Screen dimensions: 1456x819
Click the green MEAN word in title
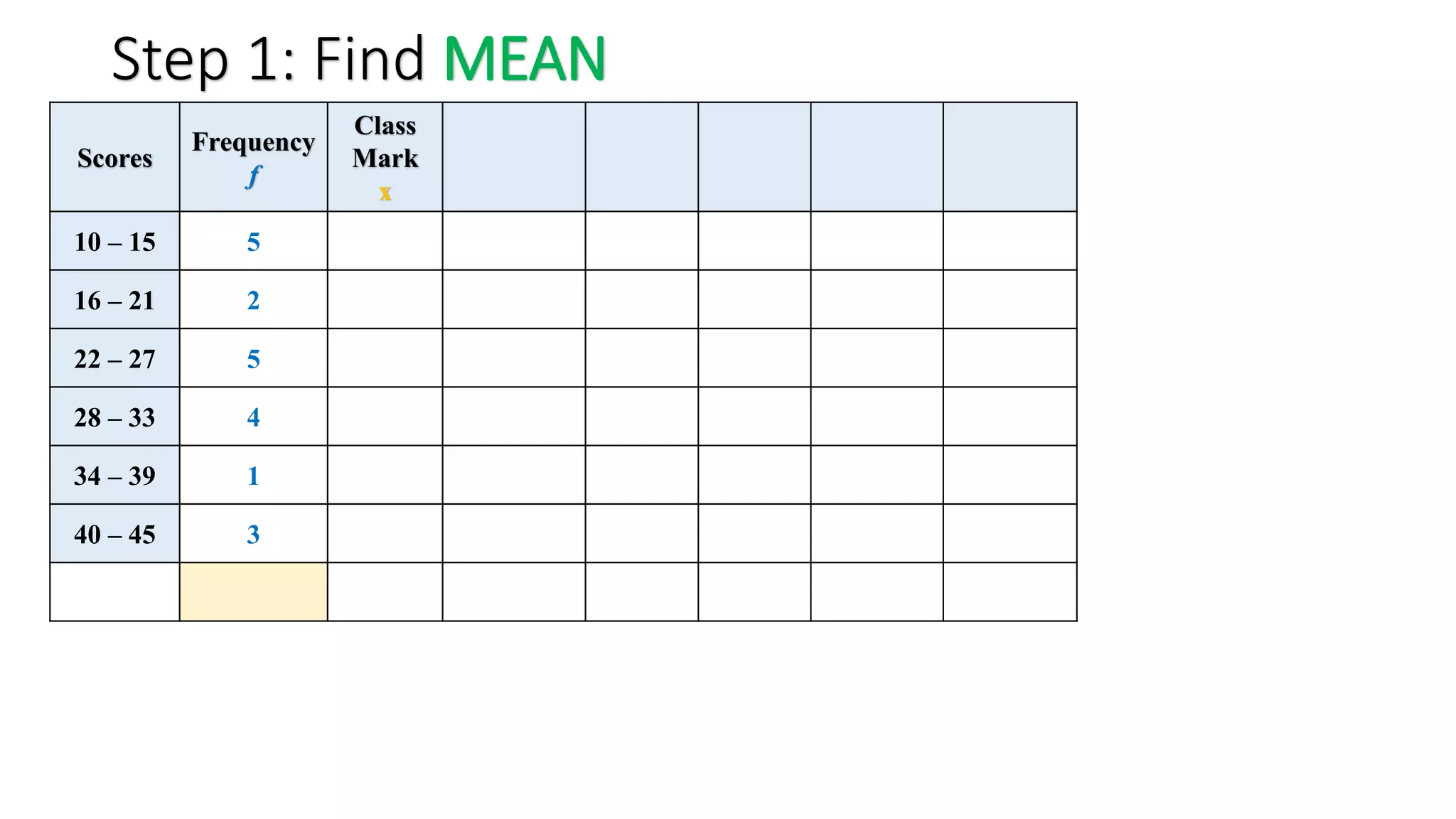[x=525, y=59]
